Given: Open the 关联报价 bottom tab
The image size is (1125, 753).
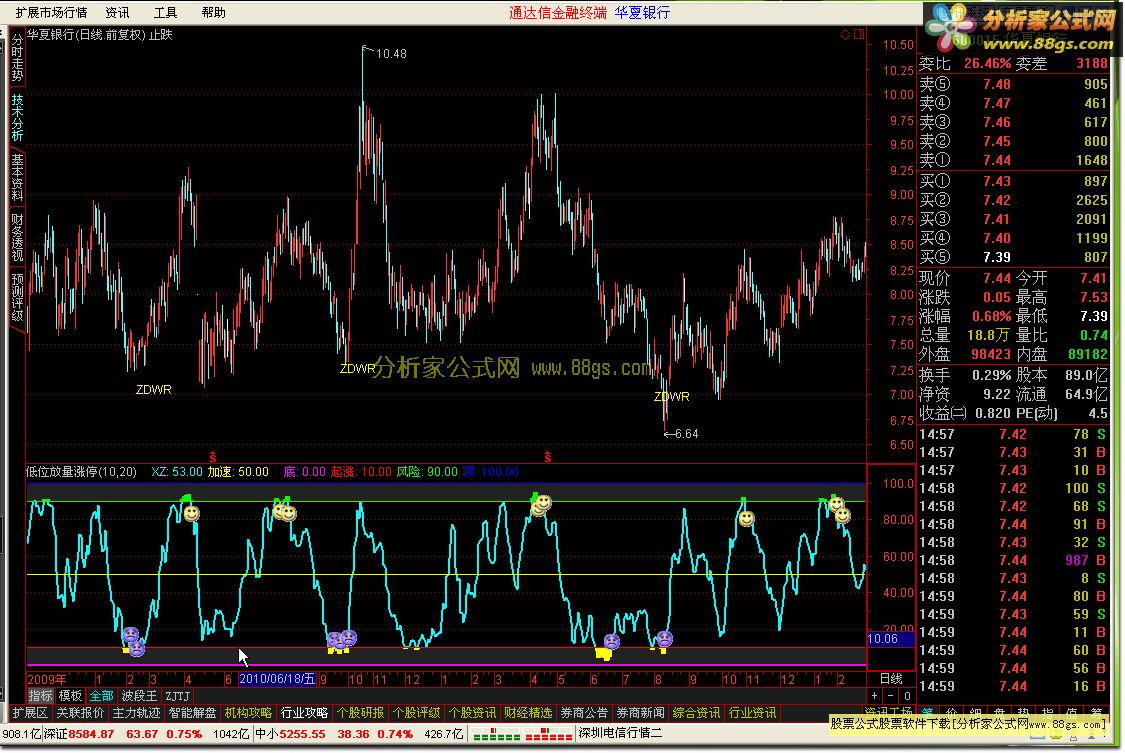Looking at the screenshot, I should (x=80, y=713).
